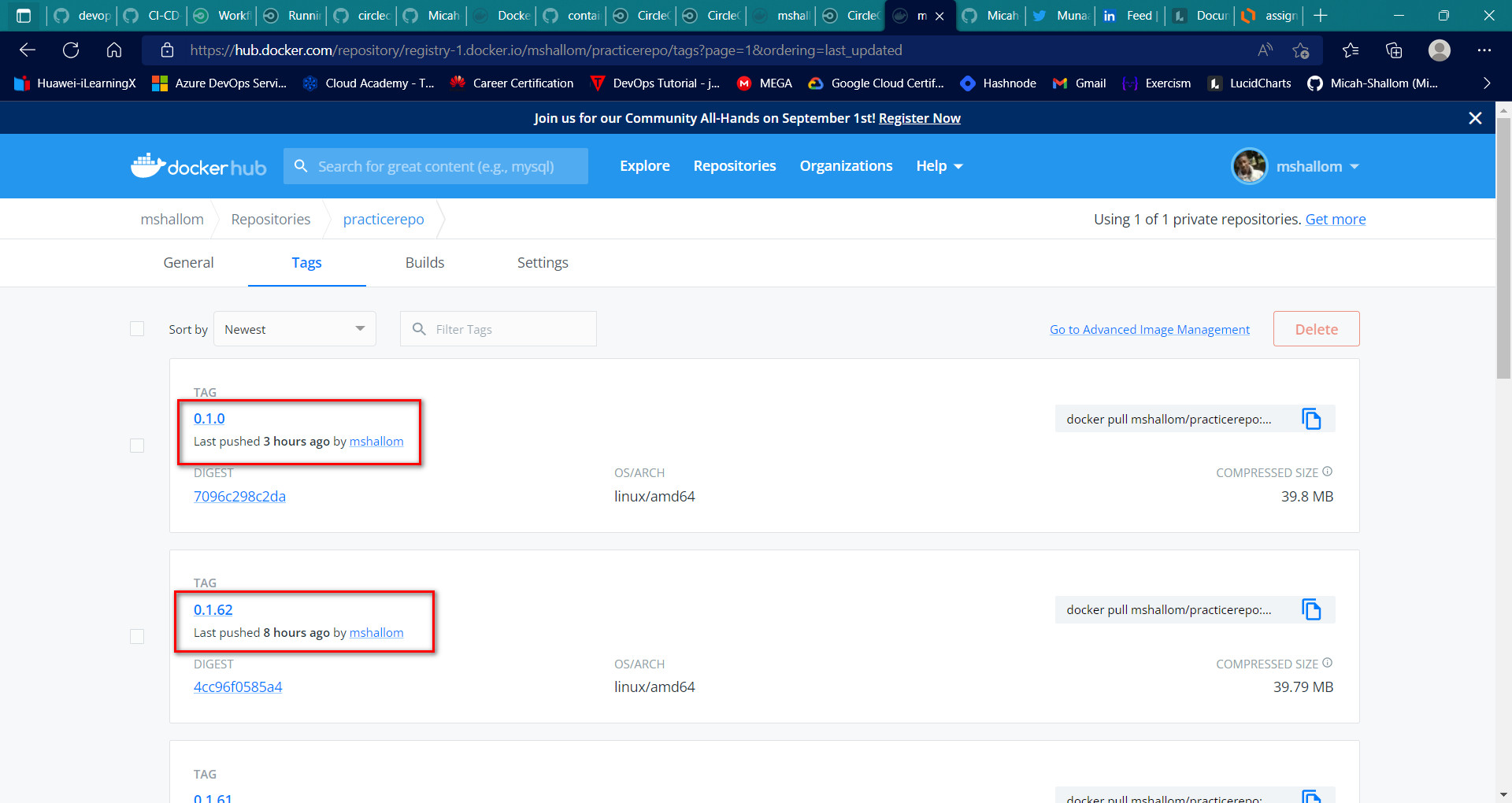Select the checkbox for tag 0.1.0
Viewport: 1512px width, 803px height.
137,446
